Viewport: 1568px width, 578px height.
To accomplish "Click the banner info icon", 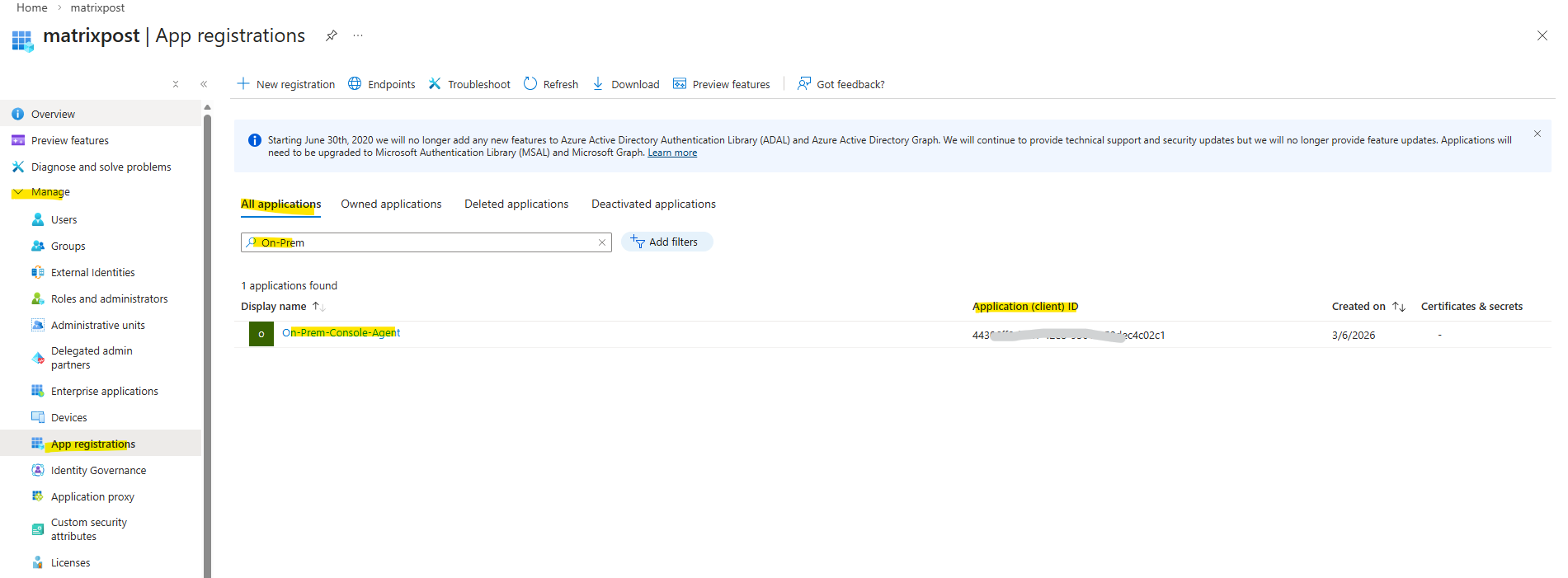I will tap(255, 140).
